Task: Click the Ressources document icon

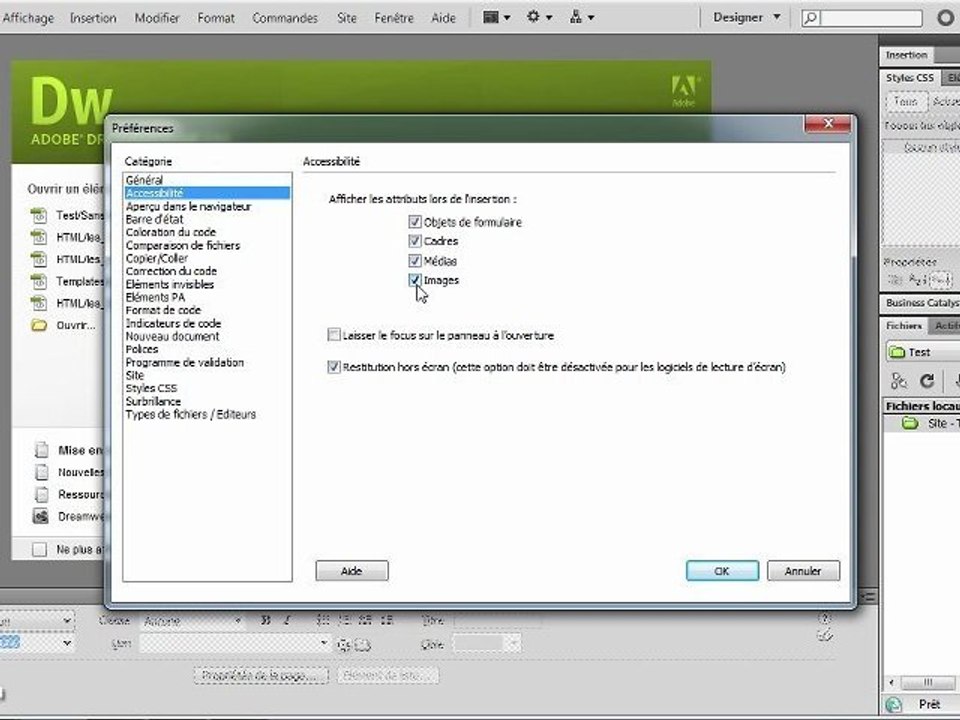Action: click(41, 494)
